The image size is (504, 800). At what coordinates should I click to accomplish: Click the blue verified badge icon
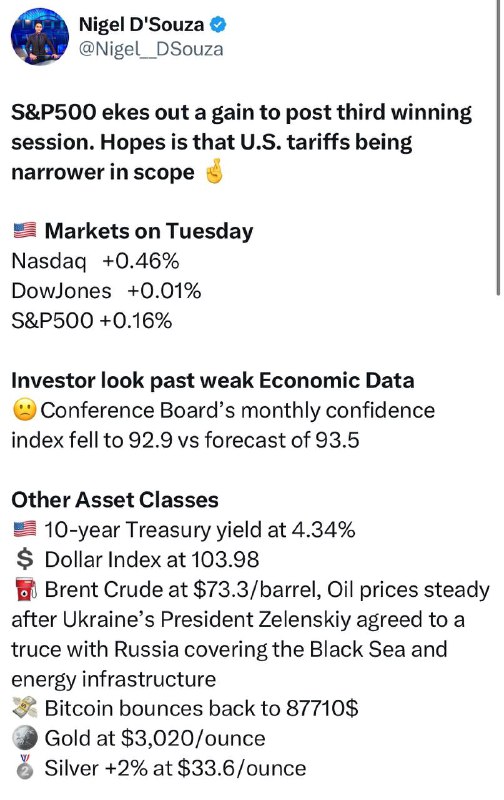point(219,24)
